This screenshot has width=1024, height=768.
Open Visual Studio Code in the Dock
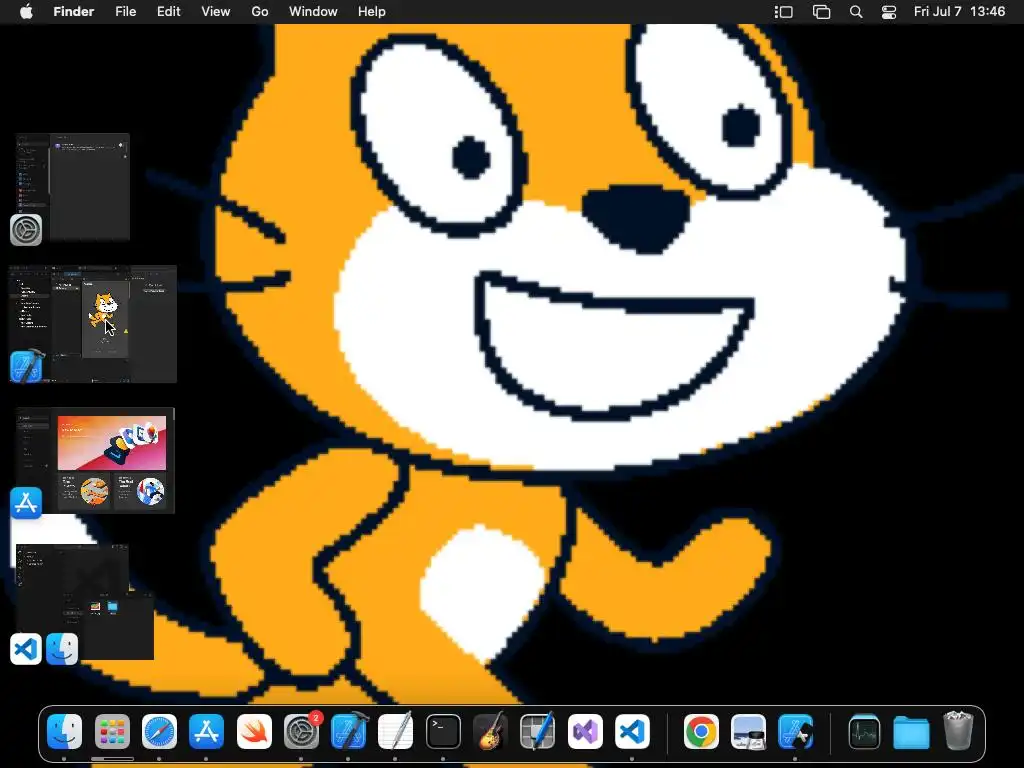[x=632, y=731]
